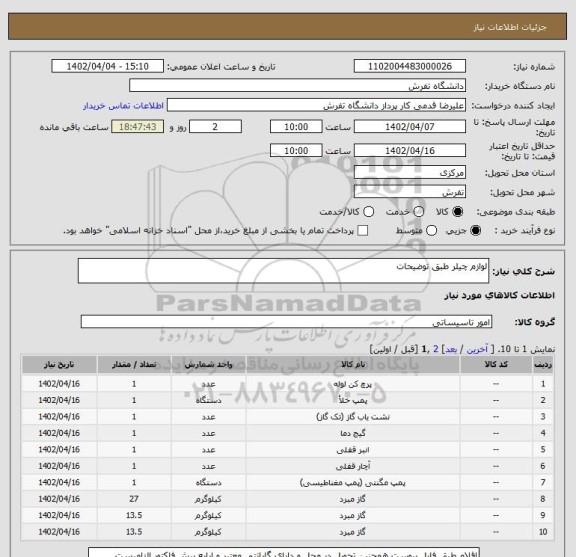Click the استان محل تحویل field مرکزی
Viewport: 576px width, 557px height.
[x=410, y=173]
